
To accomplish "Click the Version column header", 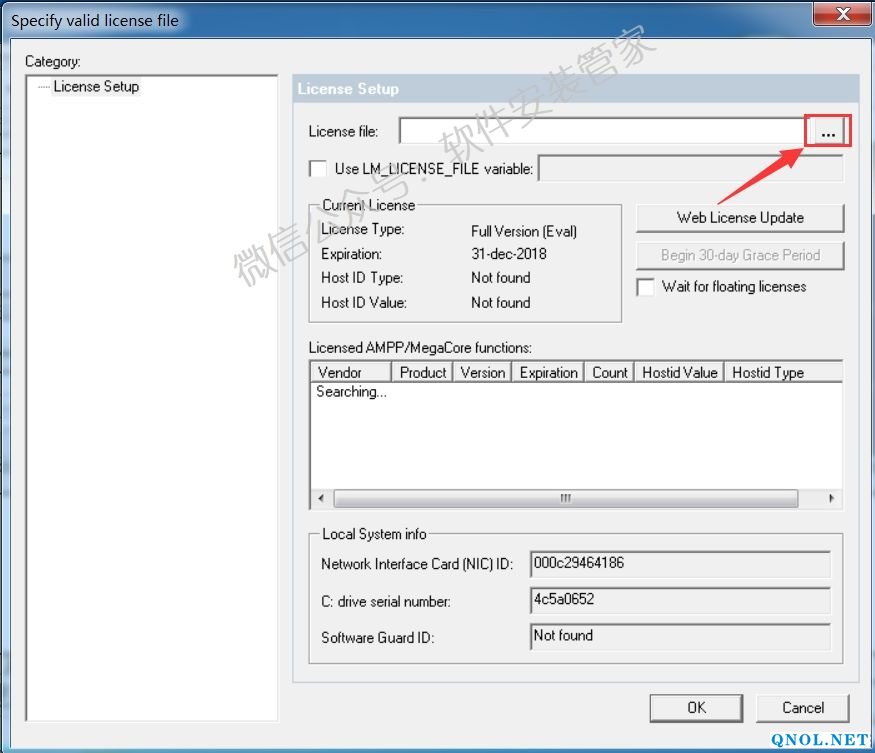I will pyautogui.click(x=482, y=372).
